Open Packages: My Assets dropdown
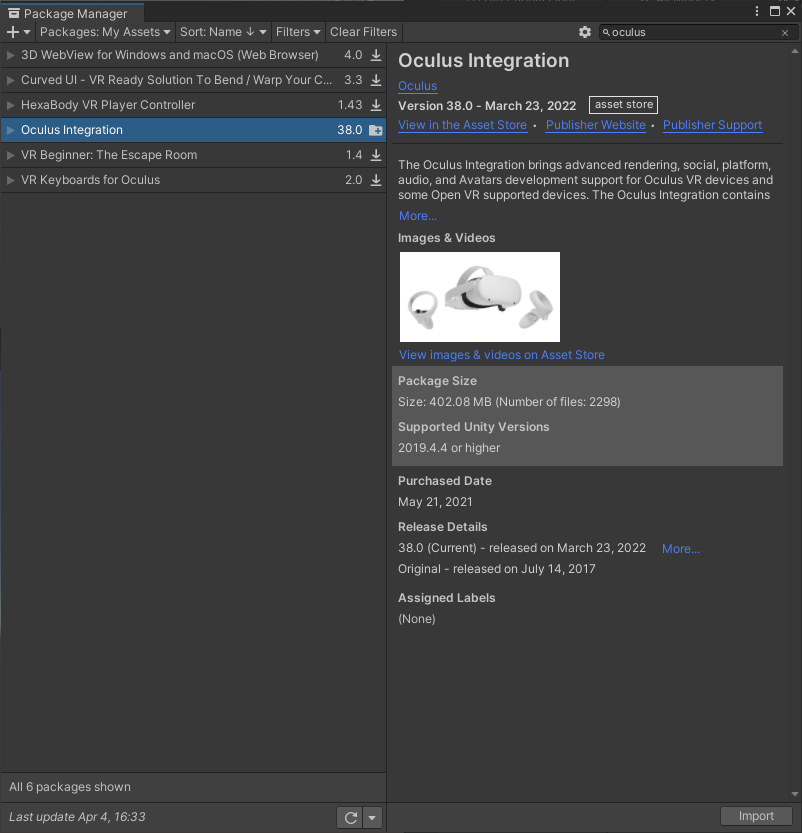This screenshot has width=802, height=833. [105, 32]
